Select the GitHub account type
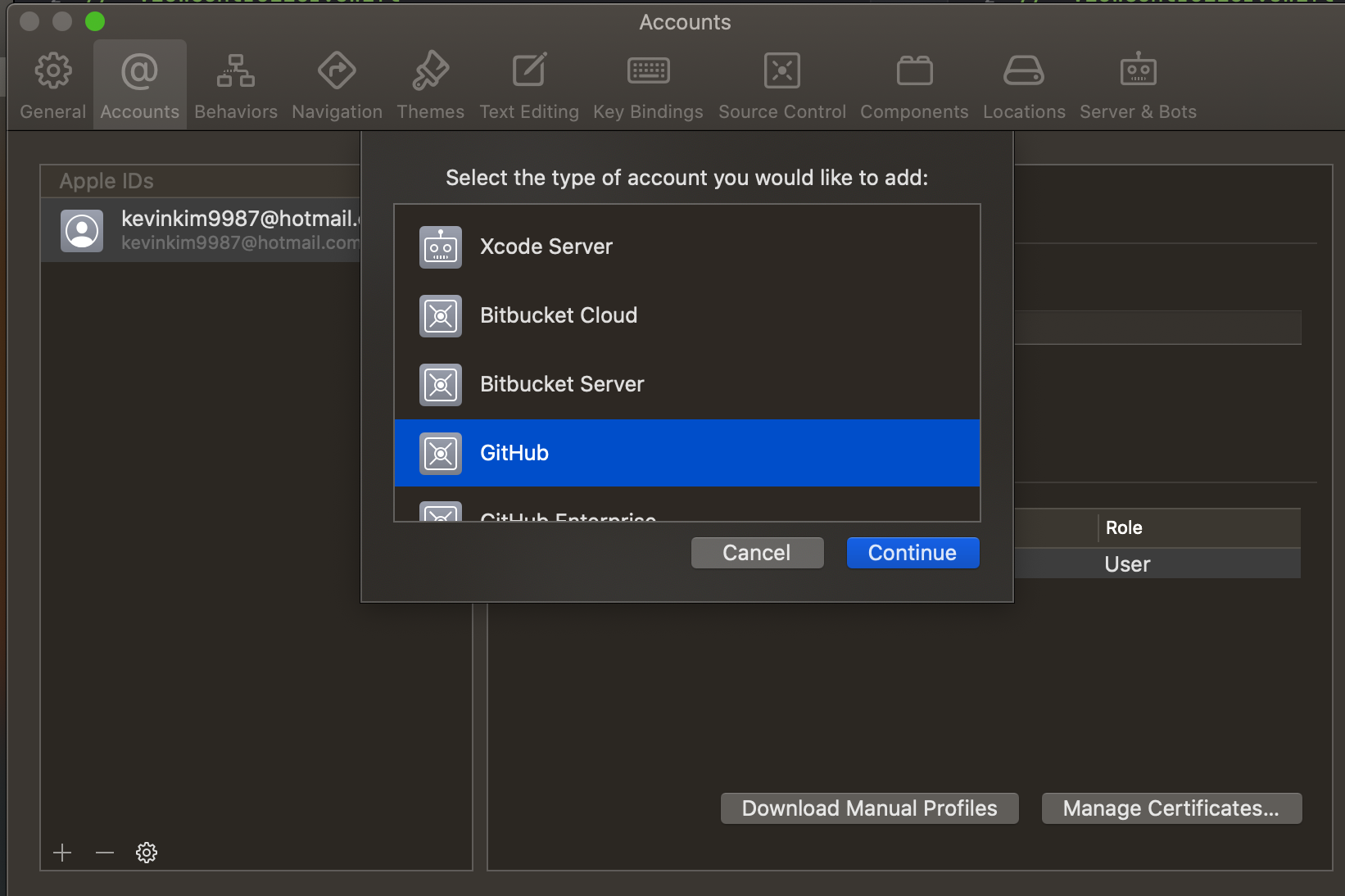 [x=687, y=453]
